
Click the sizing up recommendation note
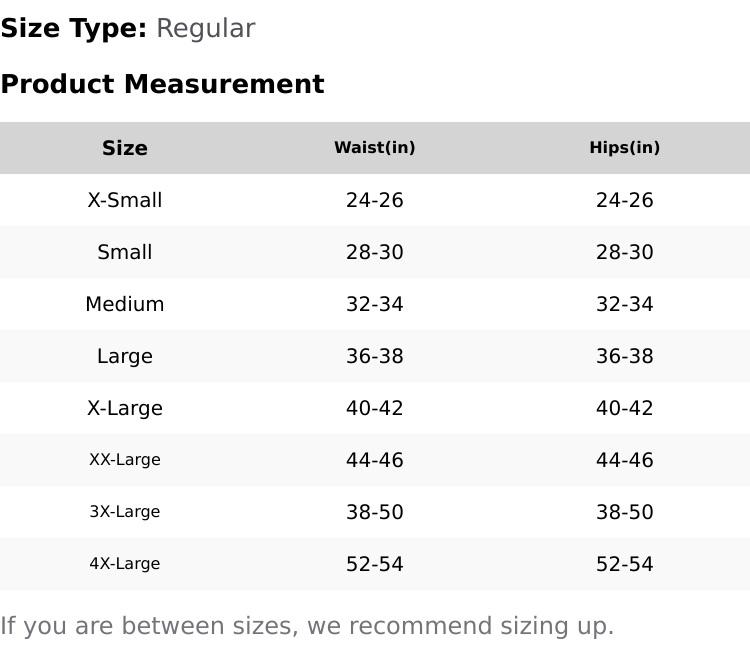(307, 626)
